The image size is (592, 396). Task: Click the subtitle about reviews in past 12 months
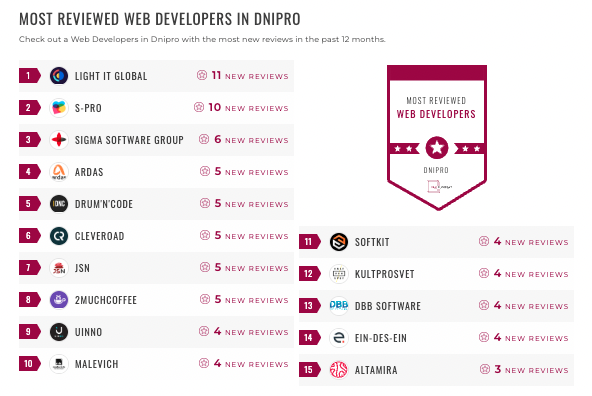point(202,39)
